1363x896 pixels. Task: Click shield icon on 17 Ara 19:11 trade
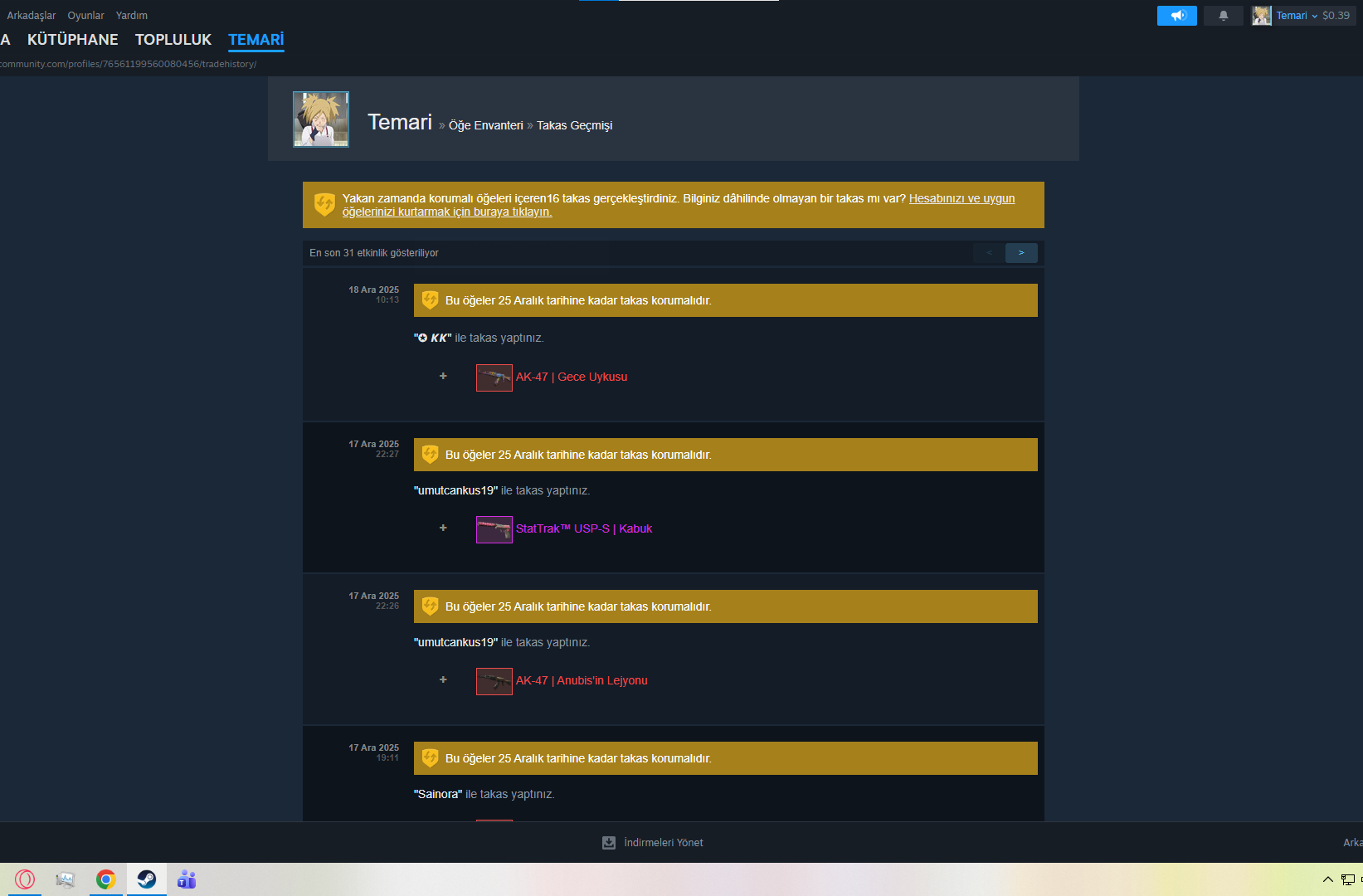click(430, 758)
